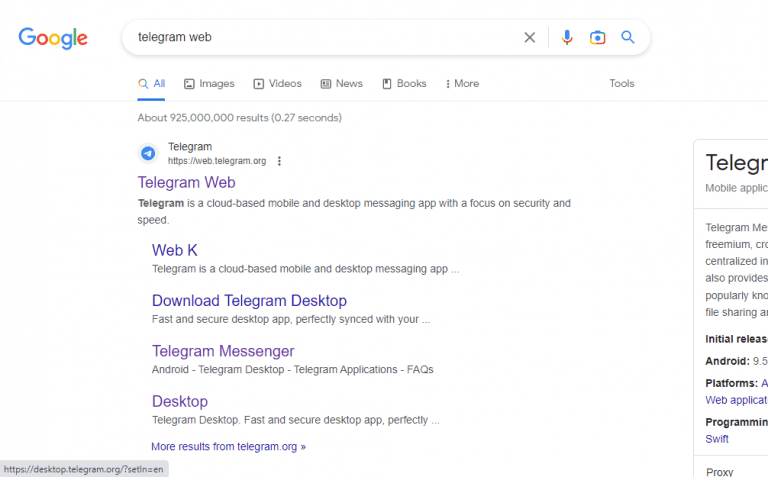Open the Desktop sitelink

(180, 402)
